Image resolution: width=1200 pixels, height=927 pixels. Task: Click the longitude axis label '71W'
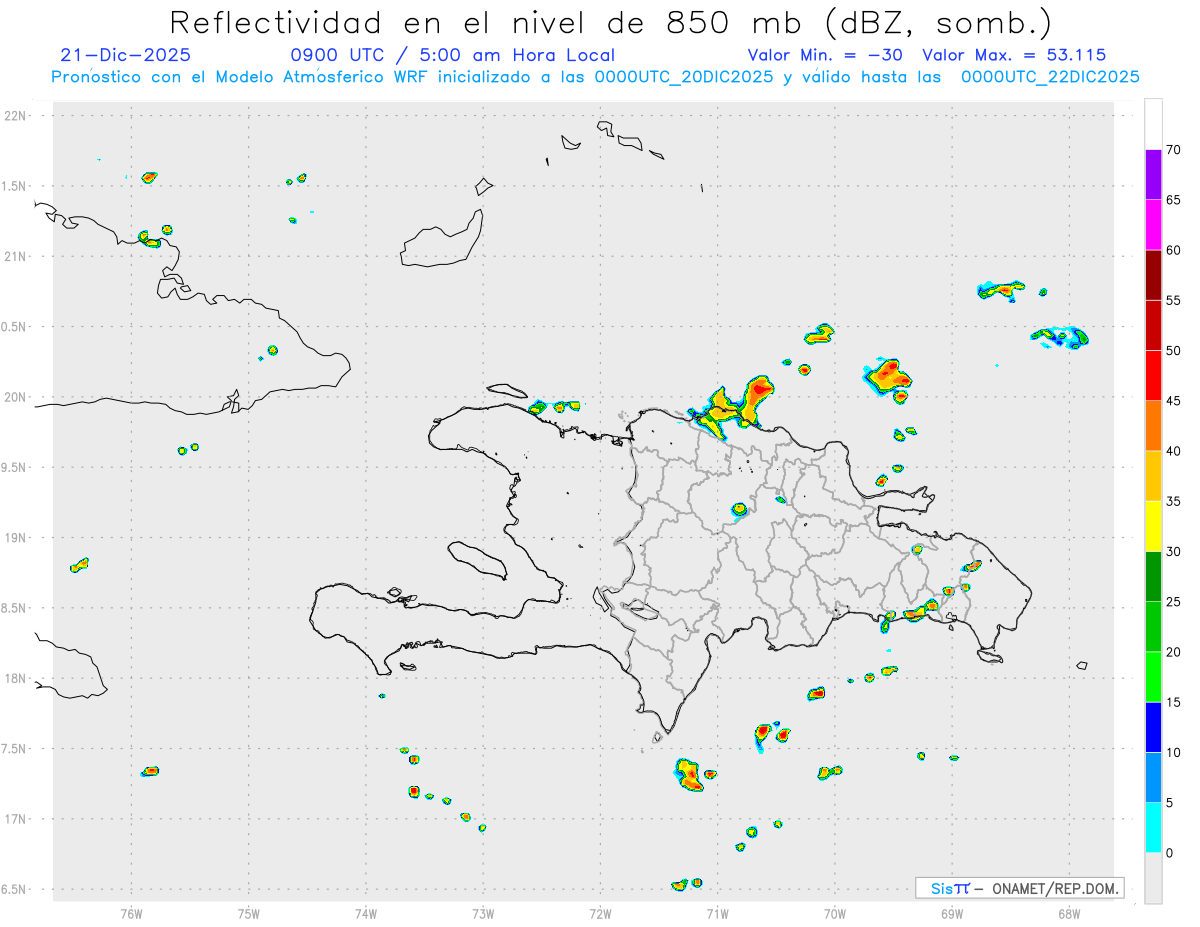717,913
